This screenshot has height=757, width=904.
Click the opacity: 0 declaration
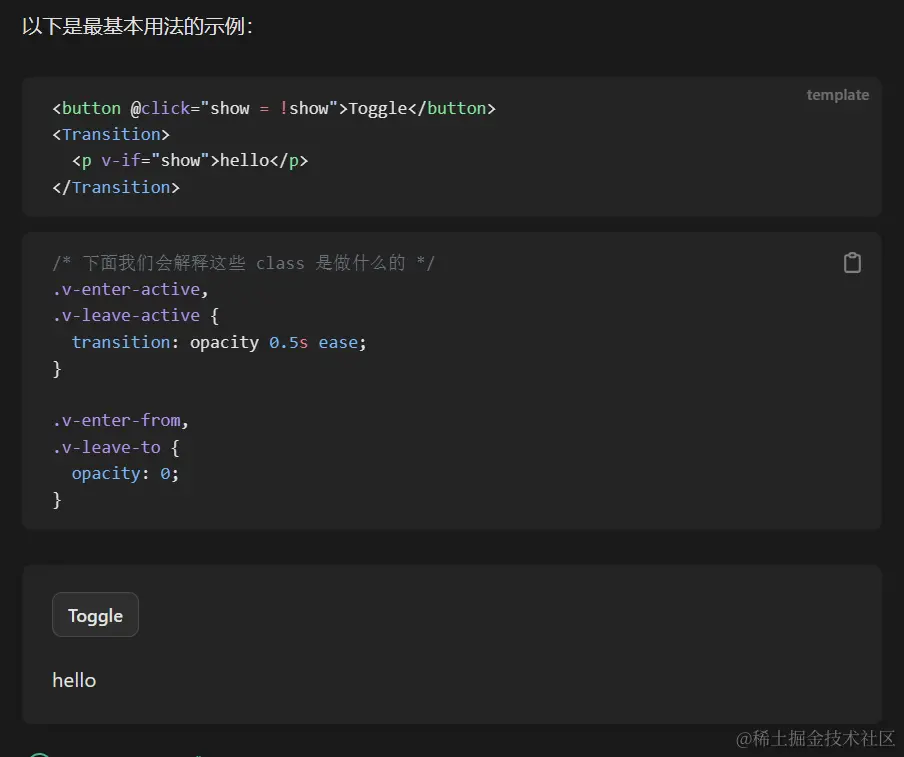(x=125, y=473)
